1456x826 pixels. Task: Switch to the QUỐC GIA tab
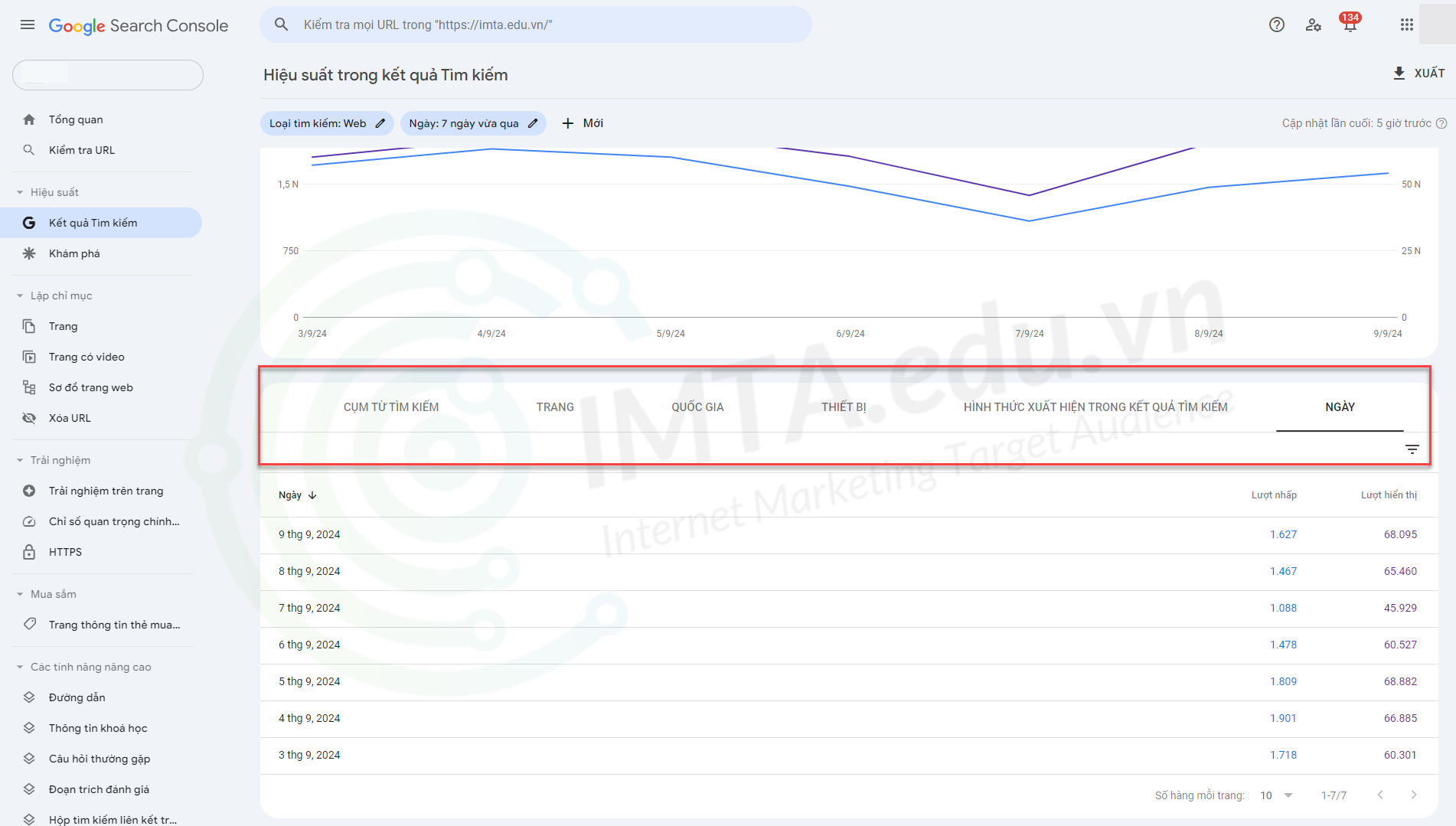697,407
